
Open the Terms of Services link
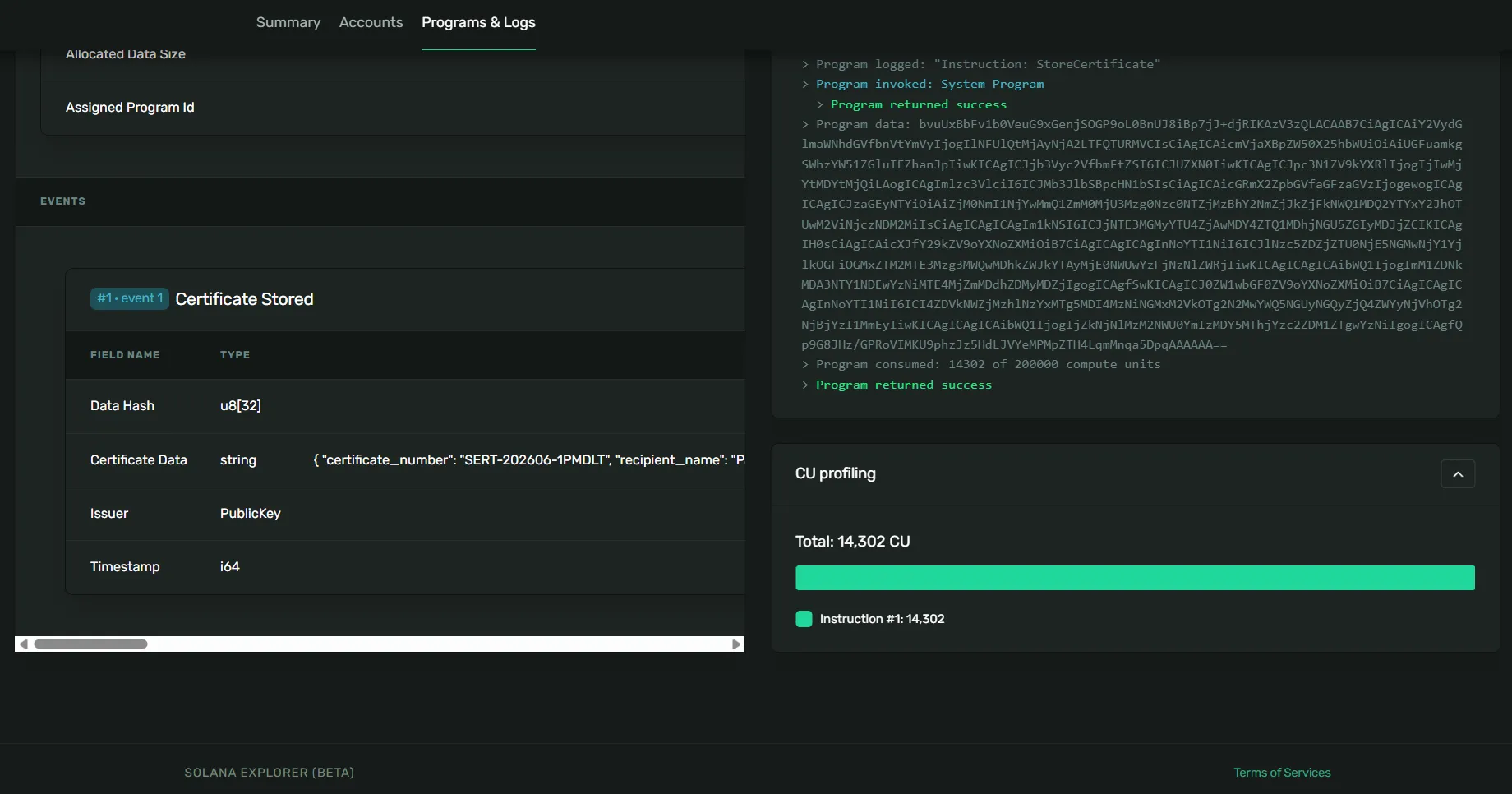(1282, 773)
